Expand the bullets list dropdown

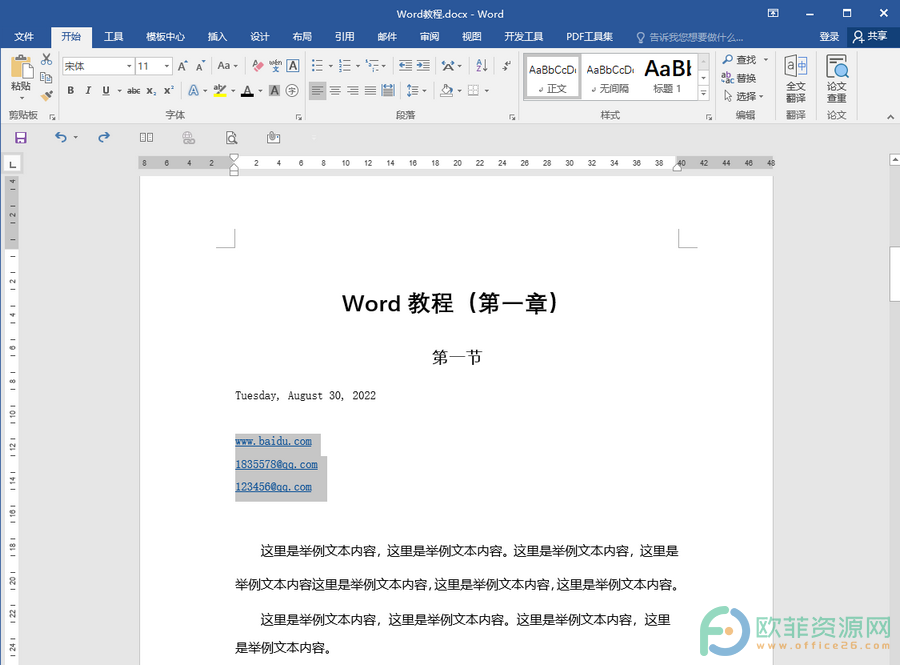click(x=331, y=66)
